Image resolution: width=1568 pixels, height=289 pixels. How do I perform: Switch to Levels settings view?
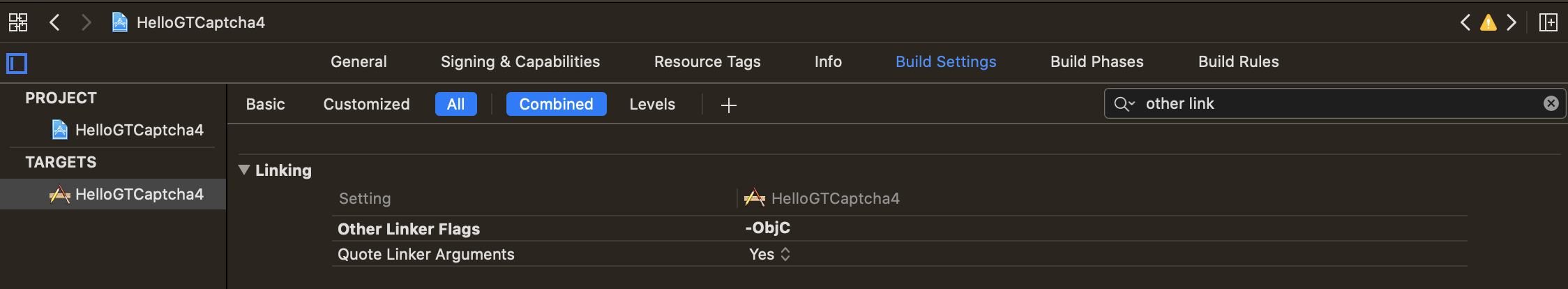[652, 104]
